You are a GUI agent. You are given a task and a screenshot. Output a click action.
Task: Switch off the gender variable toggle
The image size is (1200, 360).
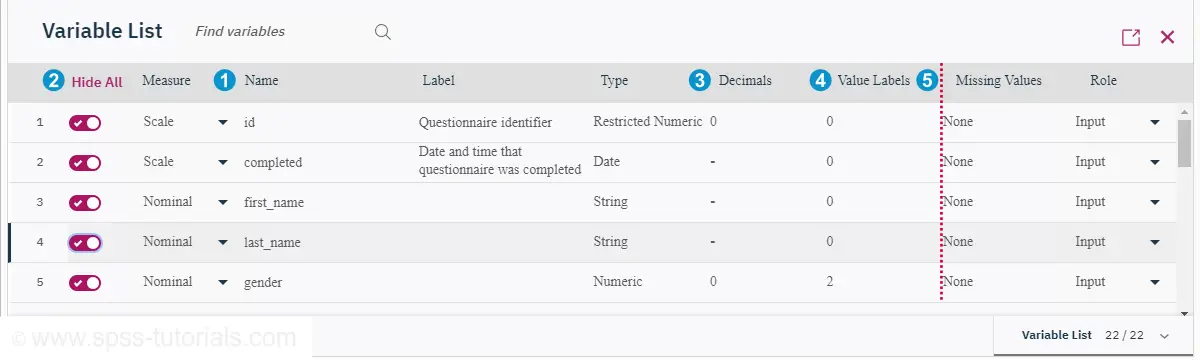85,282
